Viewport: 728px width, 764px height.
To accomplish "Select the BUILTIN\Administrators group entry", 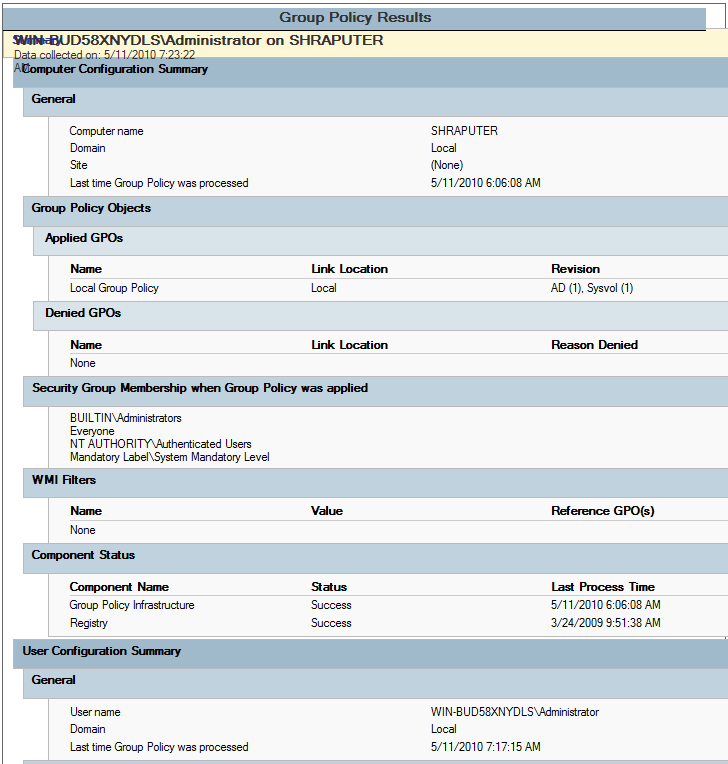I will (x=125, y=418).
